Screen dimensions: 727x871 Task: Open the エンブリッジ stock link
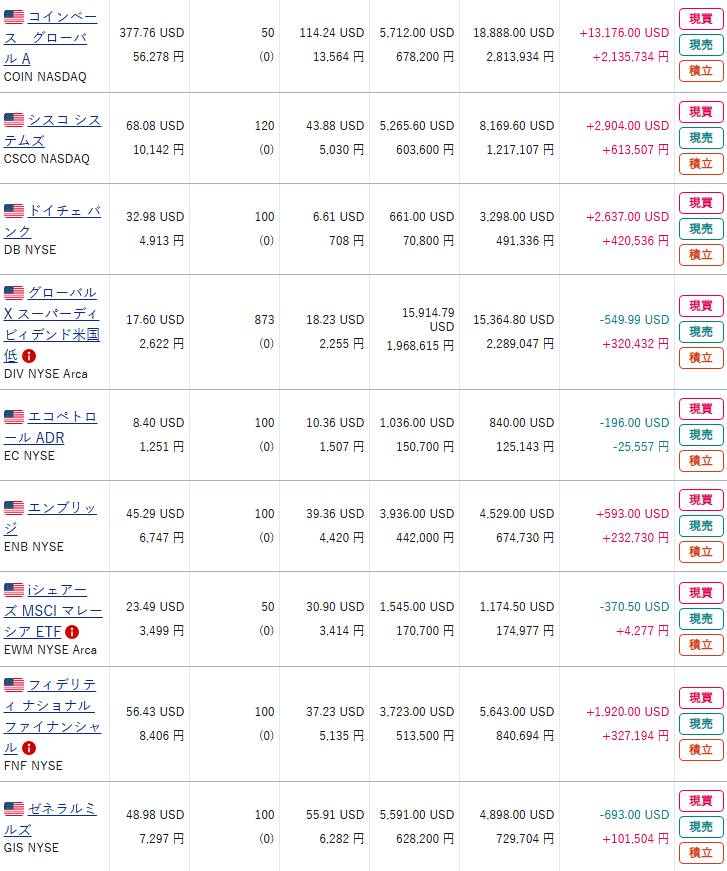click(x=51, y=518)
